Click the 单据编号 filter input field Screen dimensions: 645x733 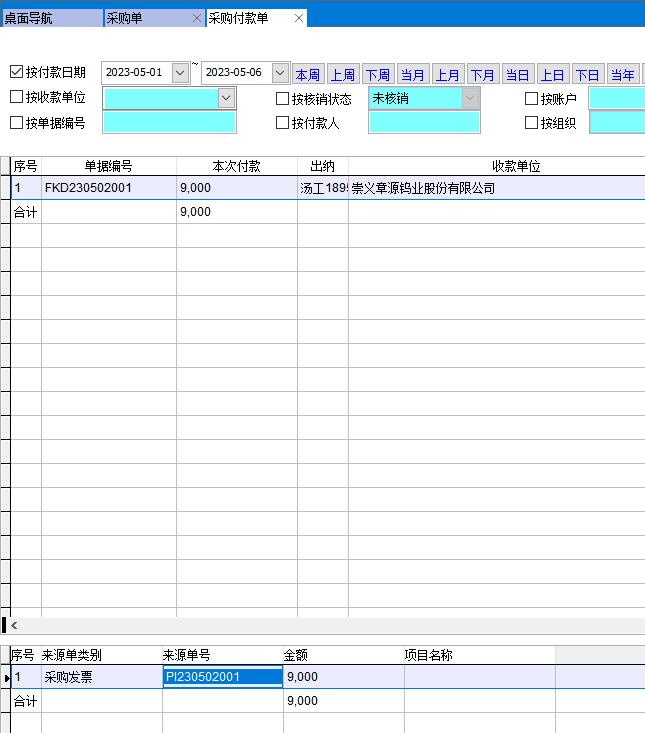pos(169,123)
